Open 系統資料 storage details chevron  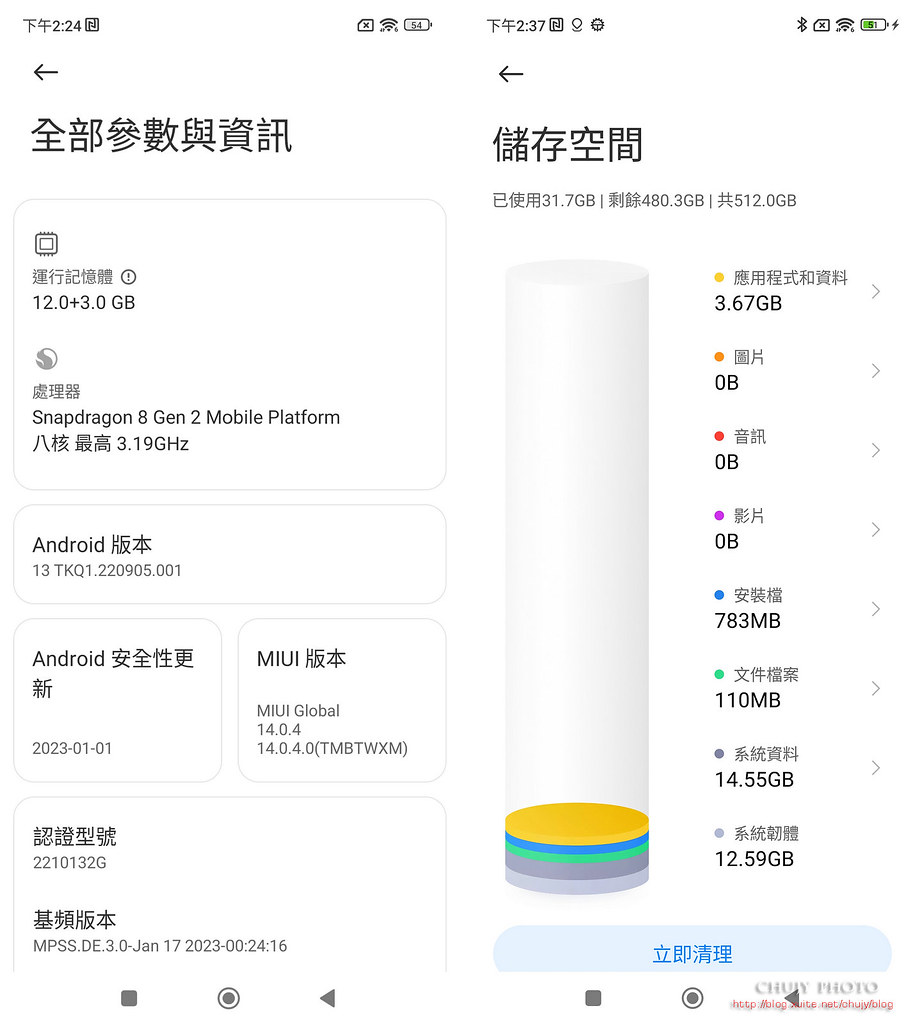click(876, 767)
